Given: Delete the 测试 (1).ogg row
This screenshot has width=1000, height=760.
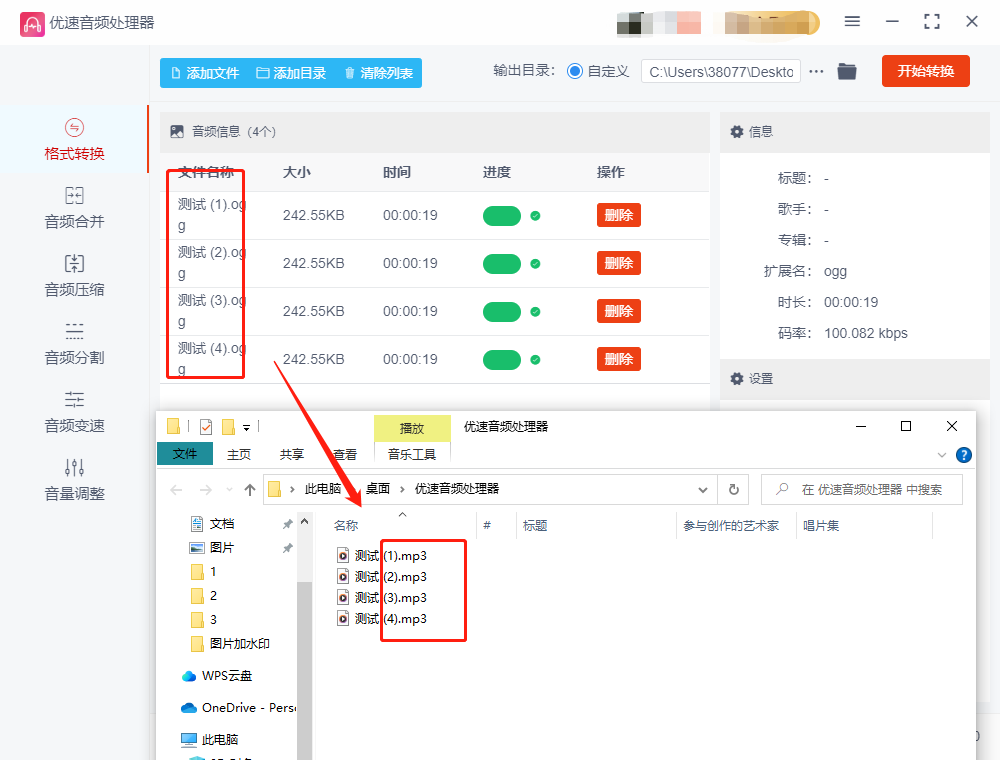Looking at the screenshot, I should pyautogui.click(x=619, y=215).
